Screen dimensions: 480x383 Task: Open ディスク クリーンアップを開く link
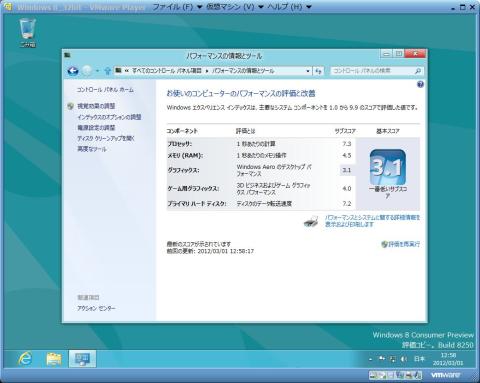tap(106, 138)
